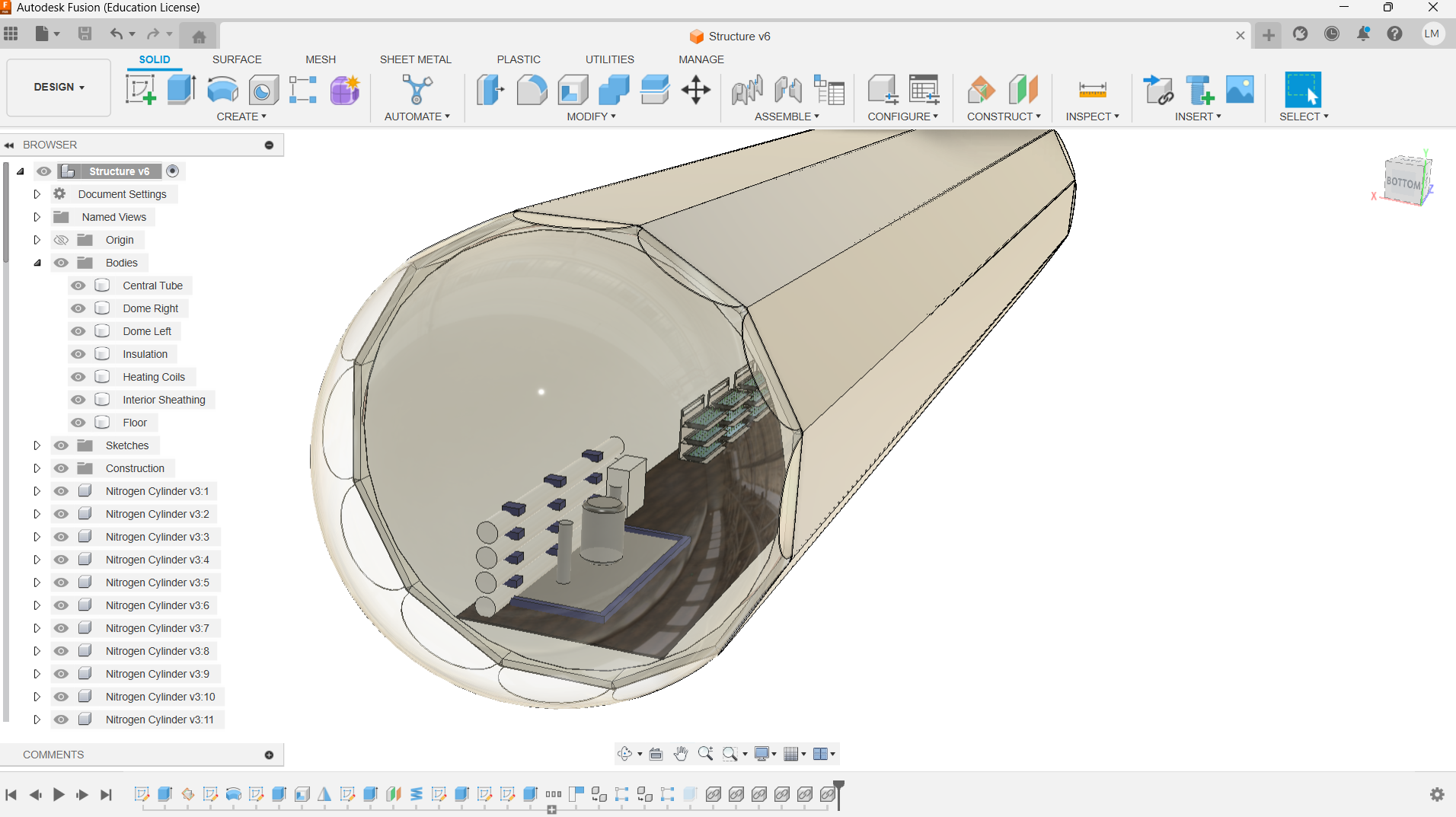The image size is (1456, 817).
Task: Open the DESIGN workspace dropdown
Action: coord(59,88)
